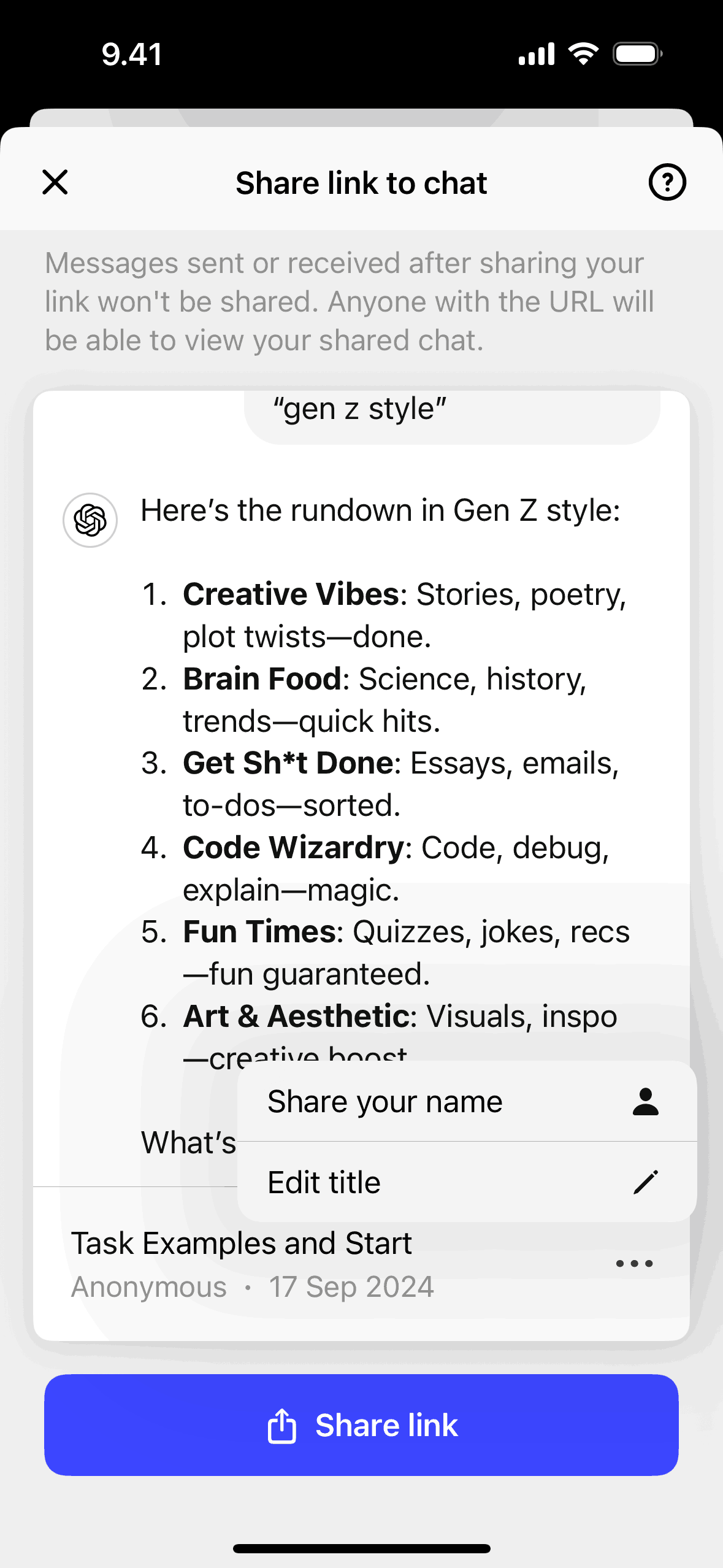723x1568 pixels.
Task: Click the person icon beside Share your name
Action: [645, 1102]
